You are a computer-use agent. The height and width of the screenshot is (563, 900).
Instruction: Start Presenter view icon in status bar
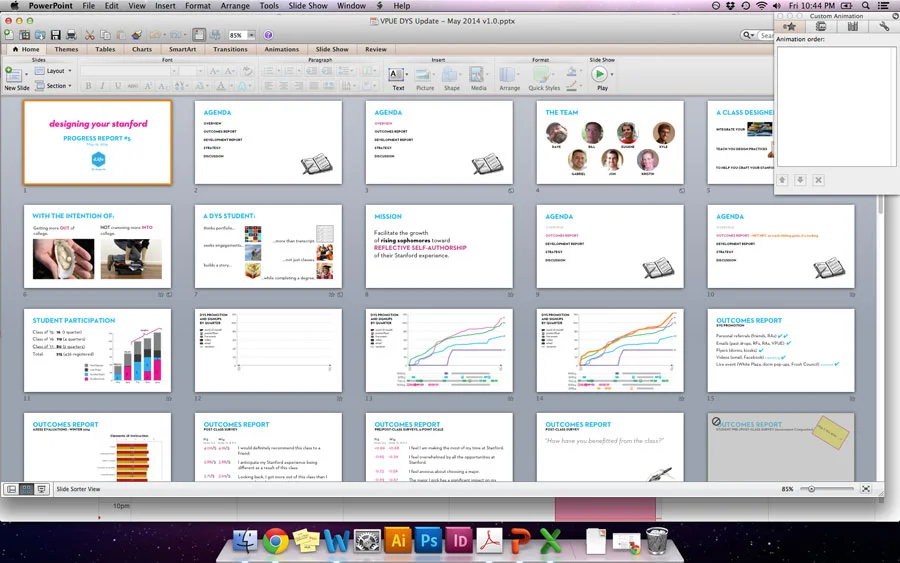[x=41, y=489]
